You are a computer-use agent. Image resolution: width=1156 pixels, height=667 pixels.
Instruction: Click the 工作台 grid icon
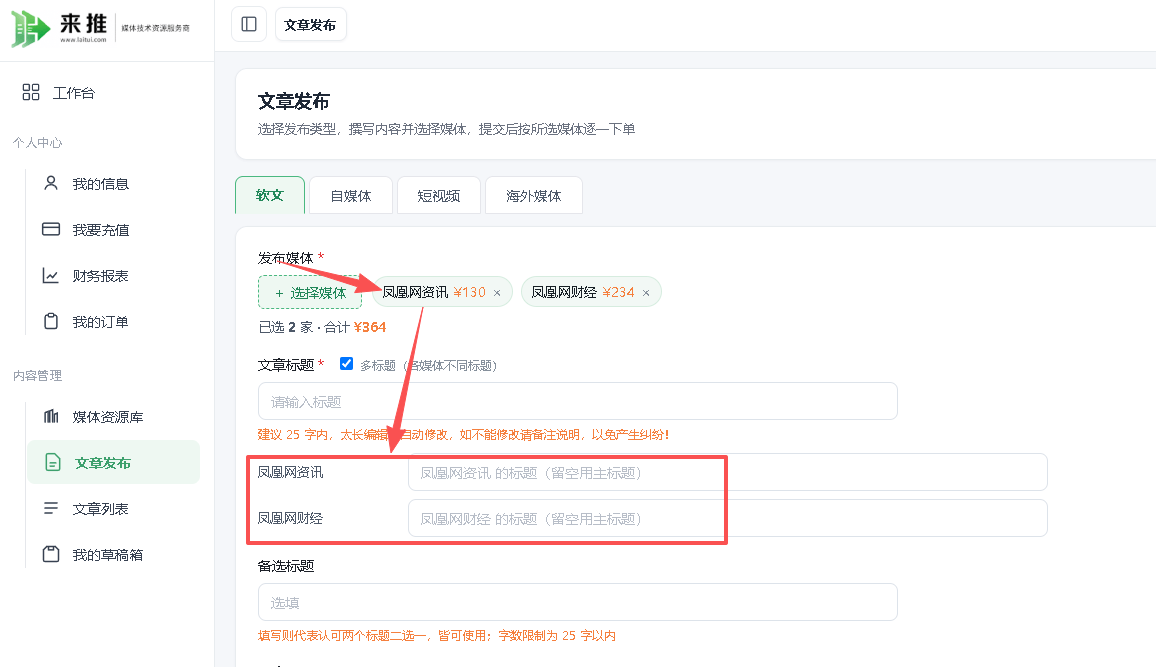31,92
